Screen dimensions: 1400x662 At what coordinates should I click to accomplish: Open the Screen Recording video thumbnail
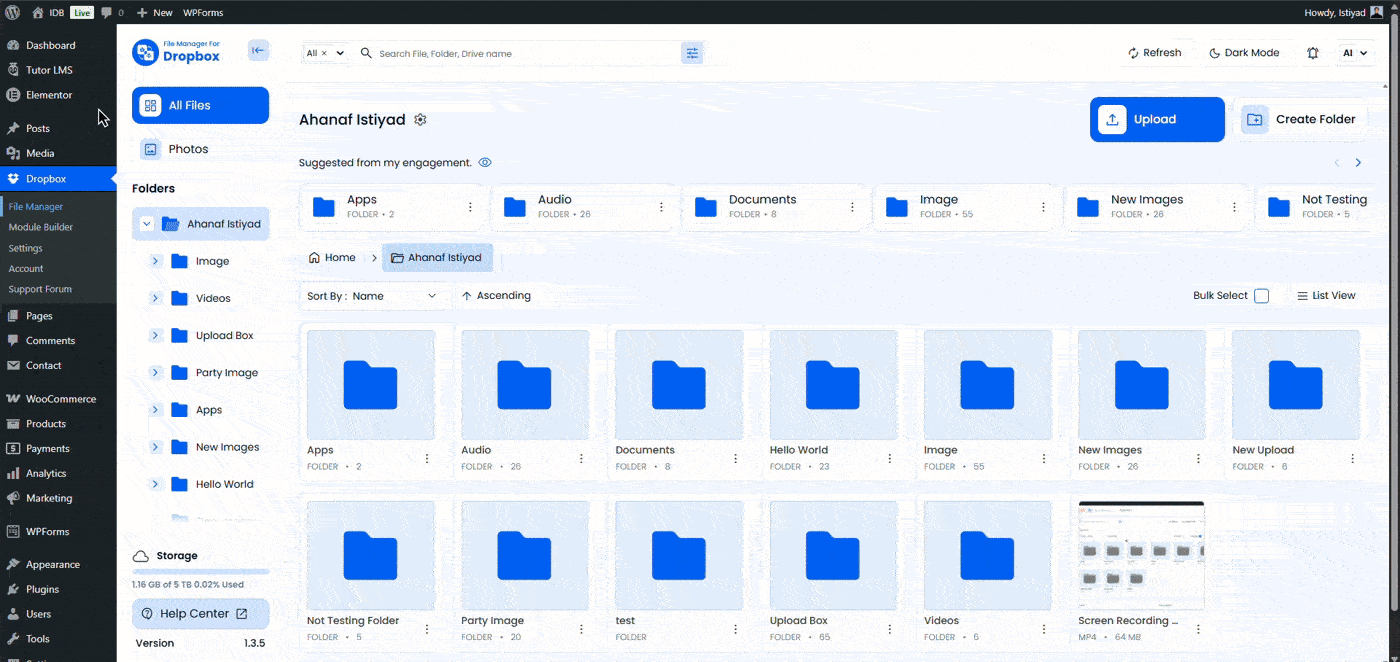[1141, 555]
